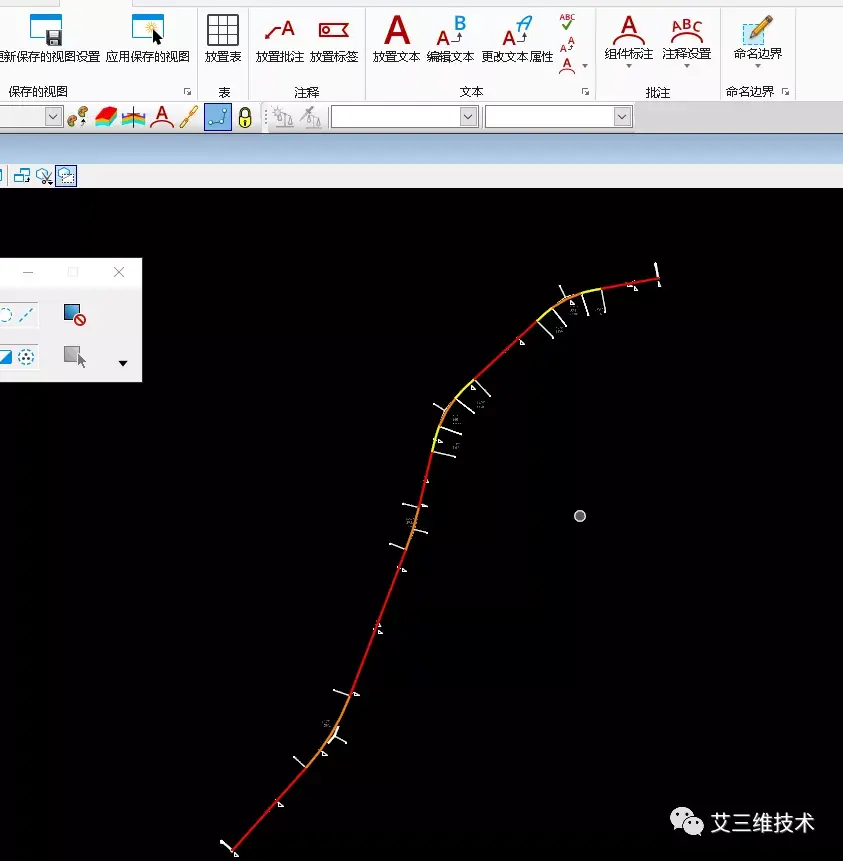
Task: Select the dotted circle mode in tool window
Action: (26, 357)
